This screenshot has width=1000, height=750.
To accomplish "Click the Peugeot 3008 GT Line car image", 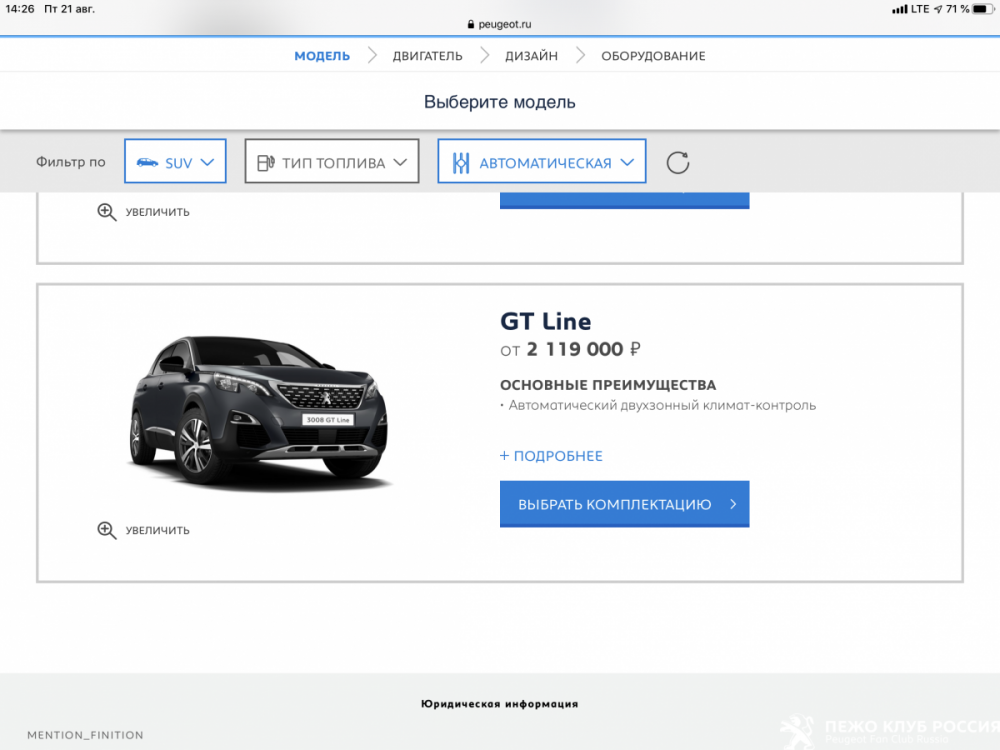I will click(x=260, y=412).
